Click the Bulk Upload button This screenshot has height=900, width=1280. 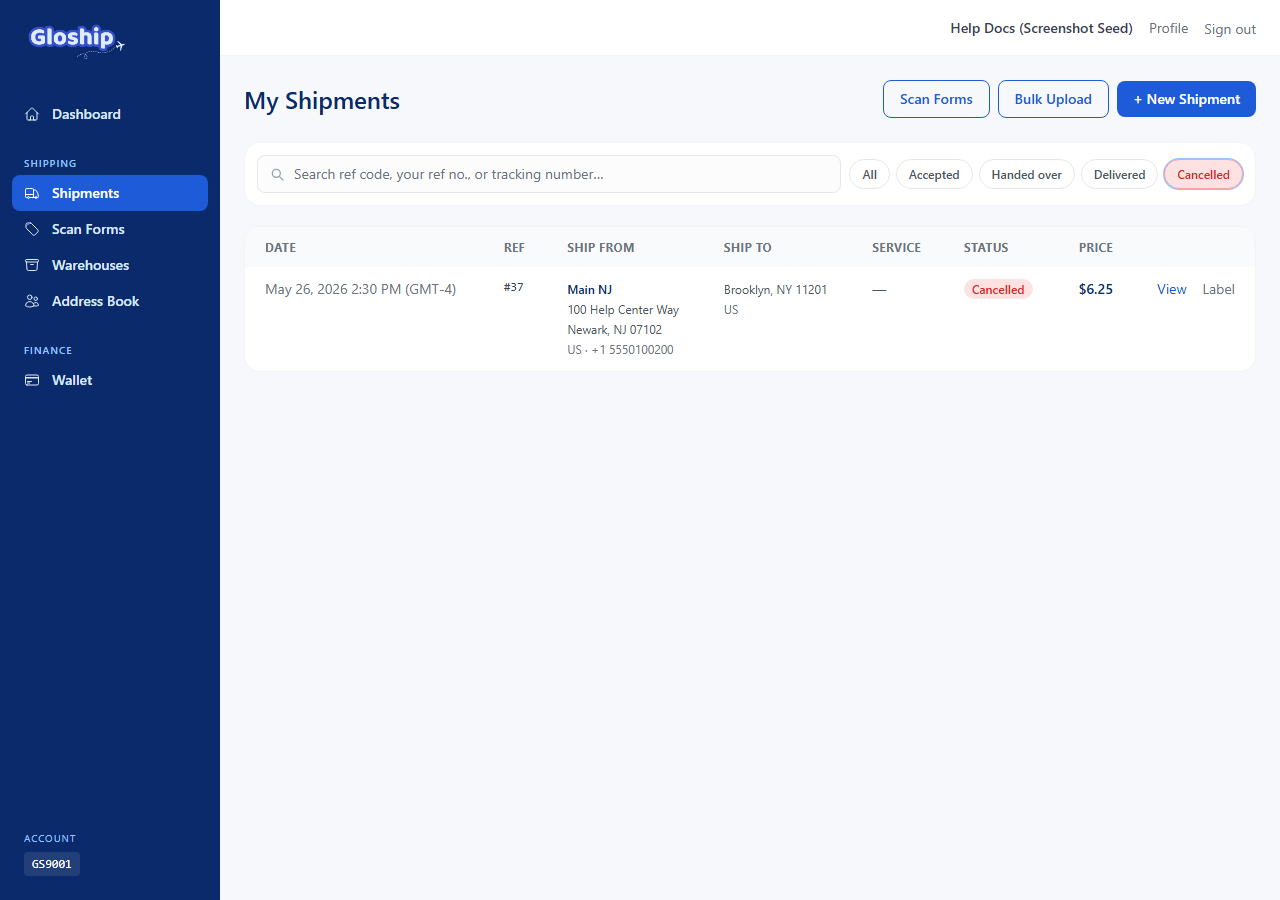[x=1053, y=99]
